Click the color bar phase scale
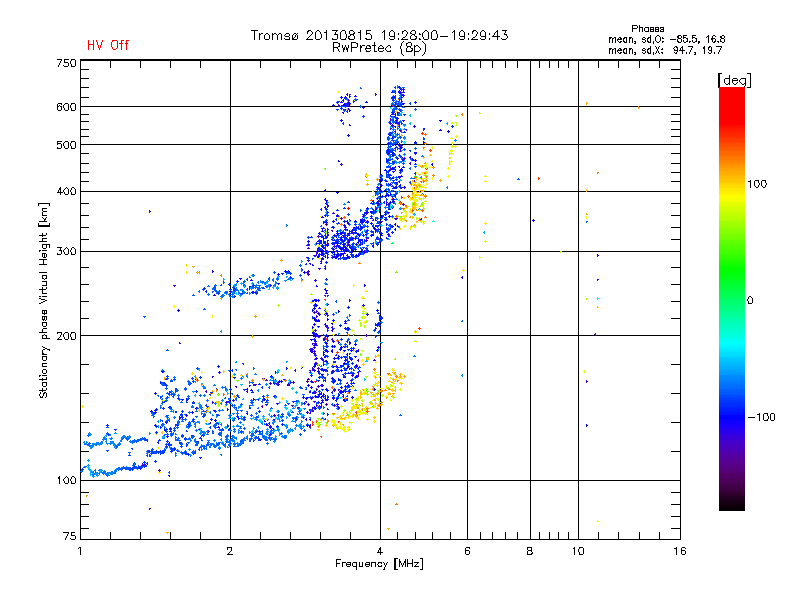This screenshot has width=800, height=600. click(732, 298)
